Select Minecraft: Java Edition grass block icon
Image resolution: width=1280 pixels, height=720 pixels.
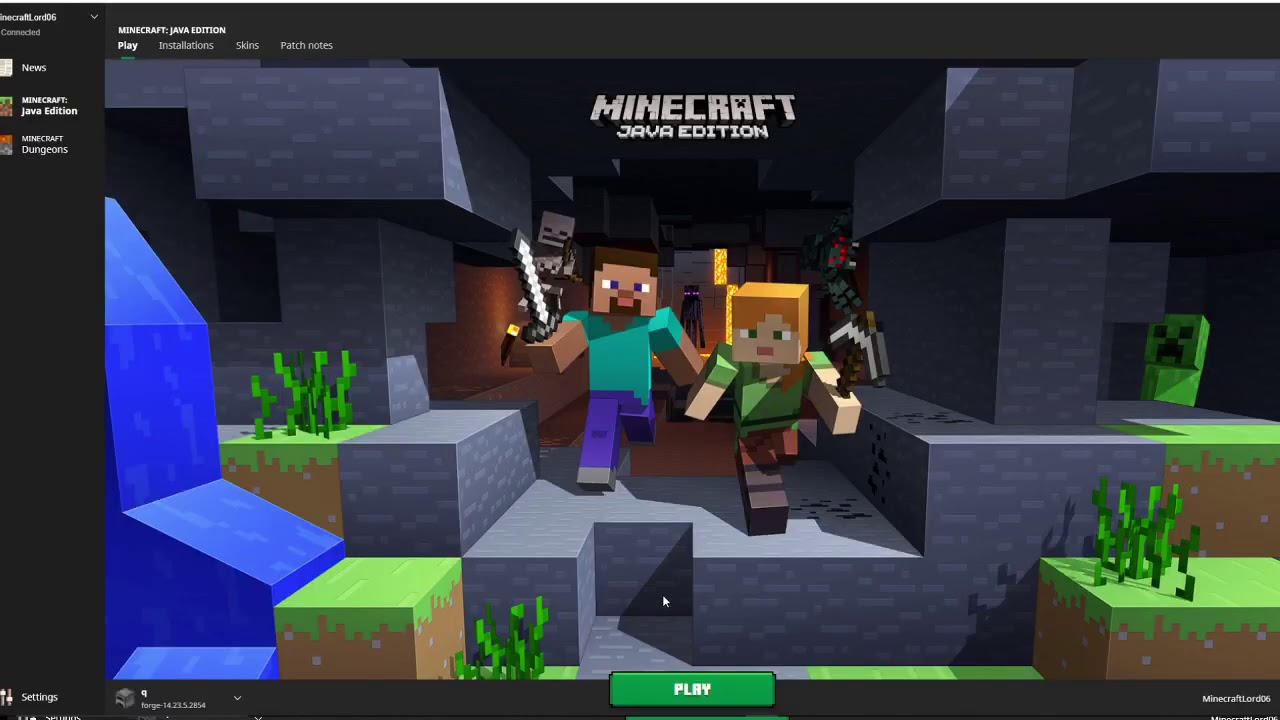6,106
